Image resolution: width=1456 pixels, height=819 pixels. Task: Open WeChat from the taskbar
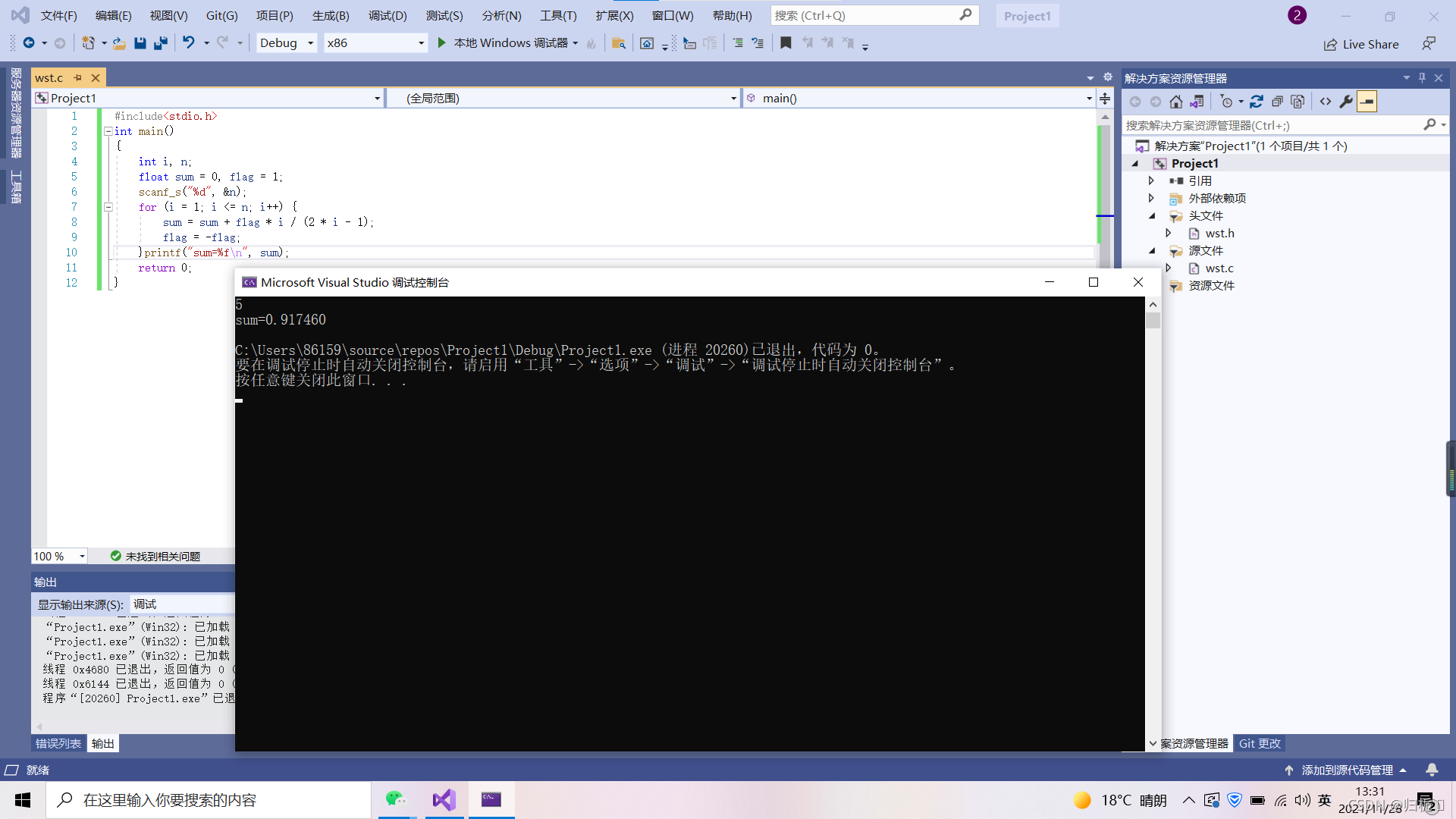pyautogui.click(x=395, y=799)
